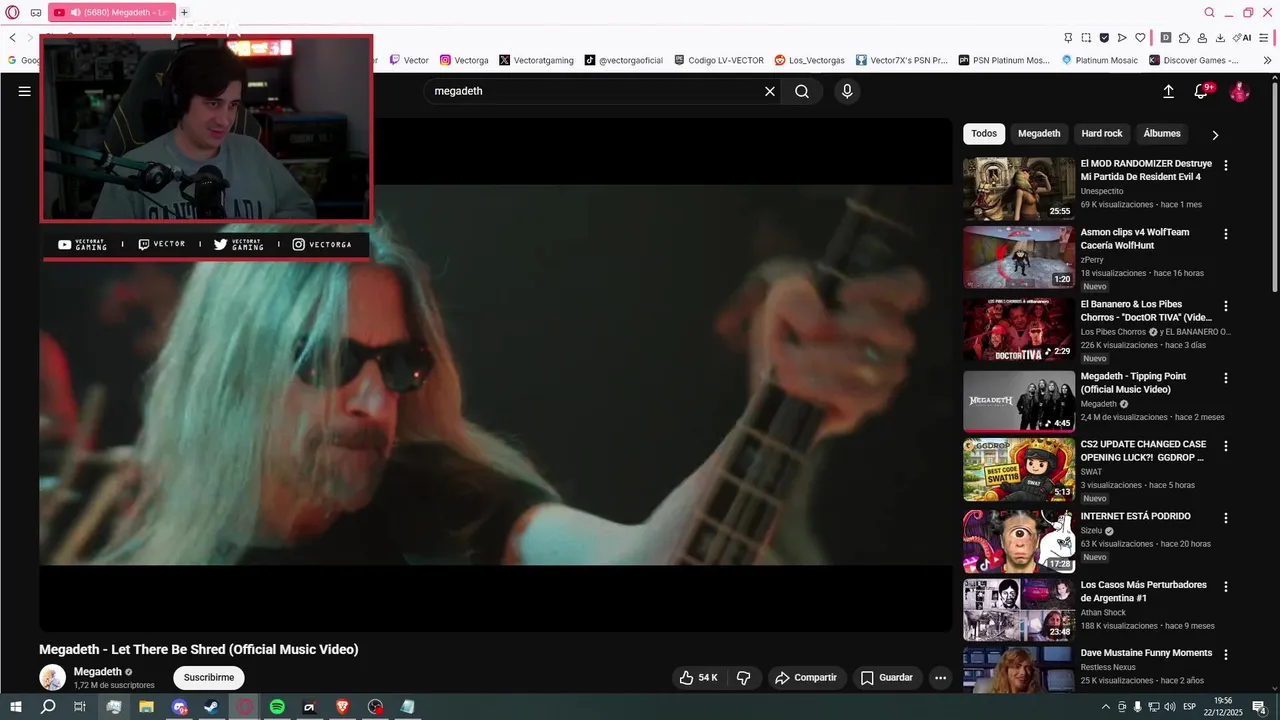Select the Todos filter chip

click(x=984, y=133)
